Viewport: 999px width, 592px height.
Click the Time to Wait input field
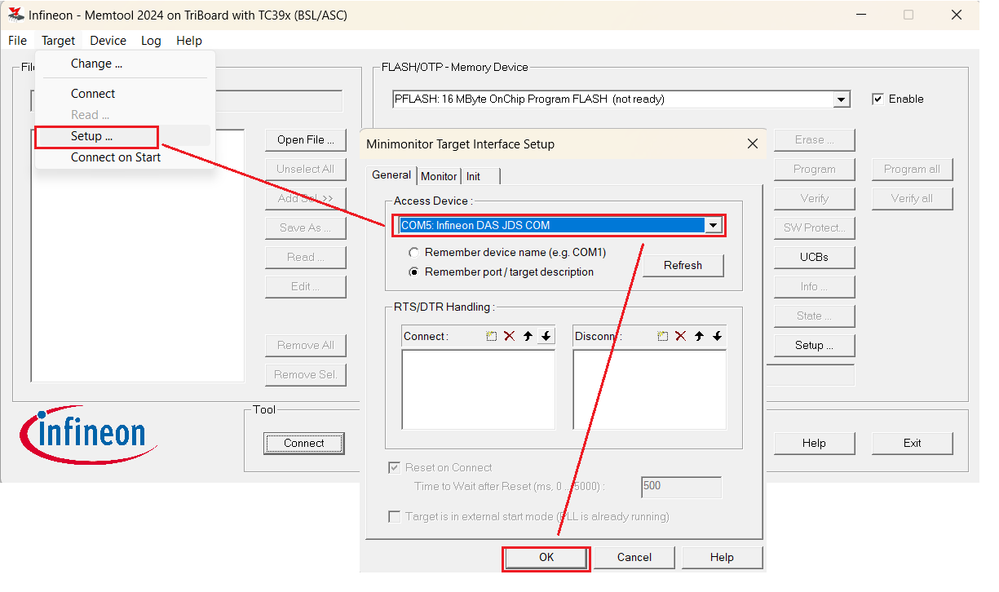point(681,487)
